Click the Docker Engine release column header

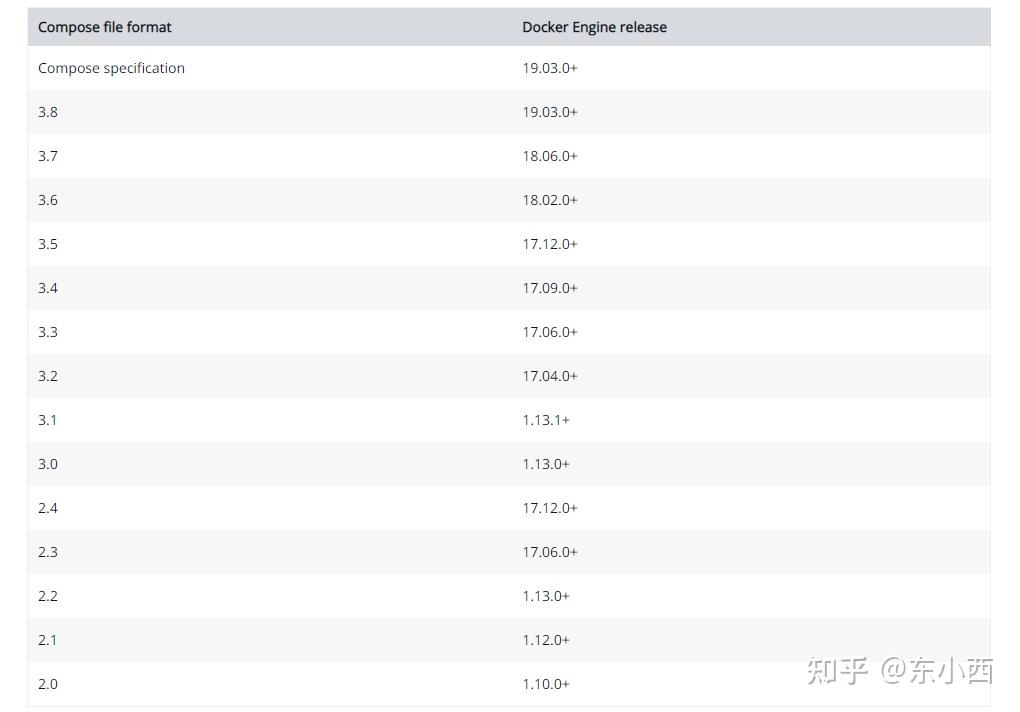[594, 27]
